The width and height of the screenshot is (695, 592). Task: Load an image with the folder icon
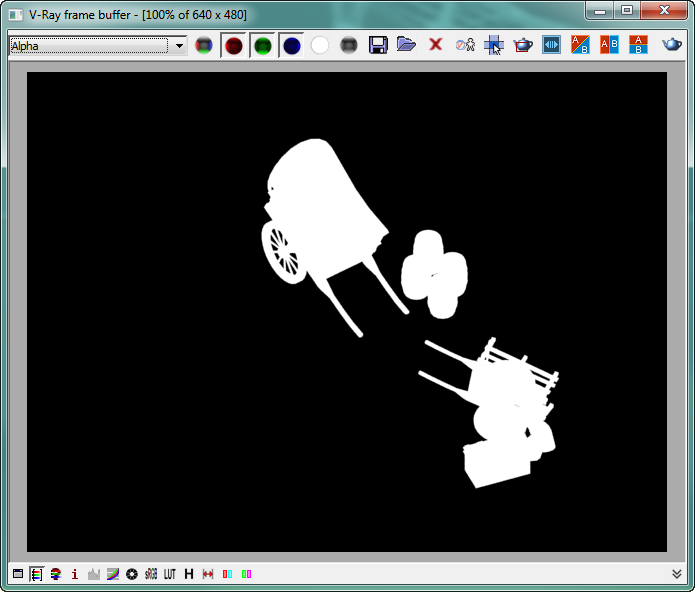click(x=406, y=45)
